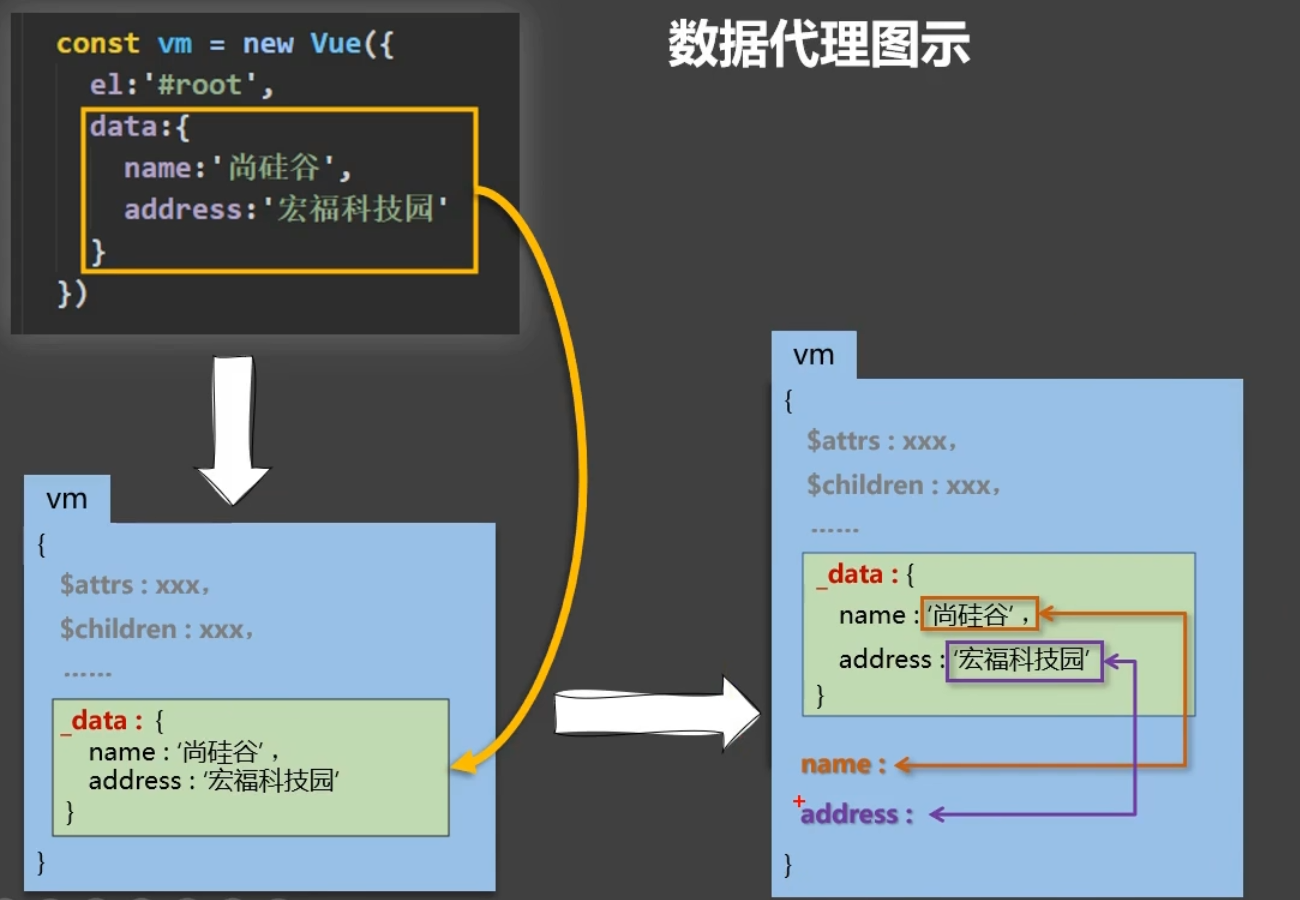Select the el:'#root' line in the code

pyautogui.click(x=182, y=86)
